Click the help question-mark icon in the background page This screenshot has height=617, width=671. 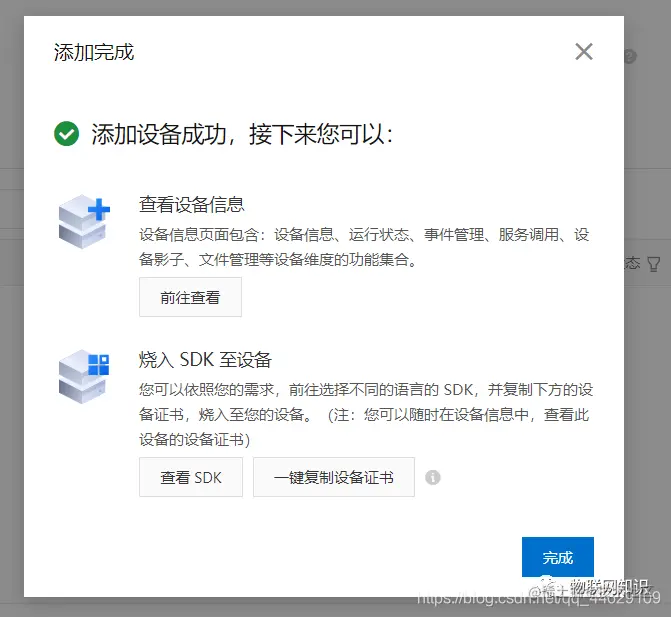coord(630,56)
